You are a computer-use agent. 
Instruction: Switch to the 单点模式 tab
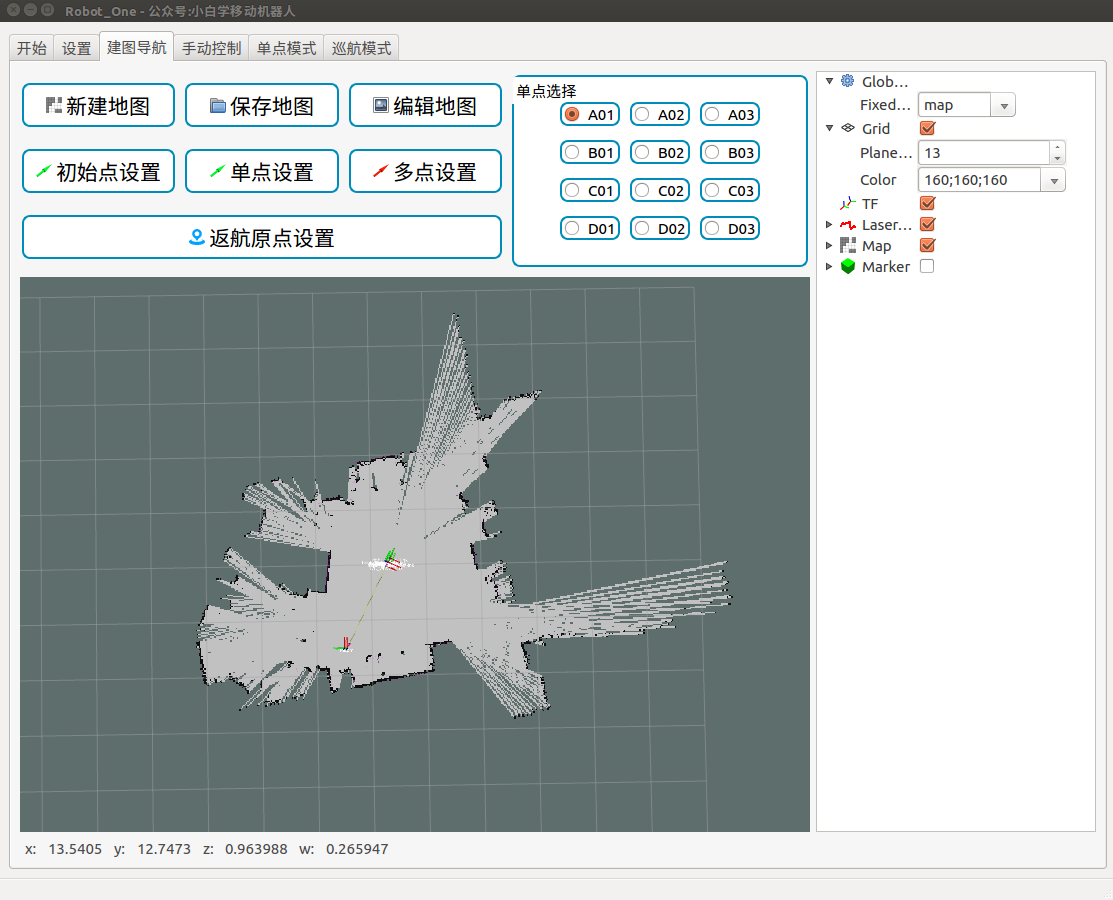pos(286,48)
